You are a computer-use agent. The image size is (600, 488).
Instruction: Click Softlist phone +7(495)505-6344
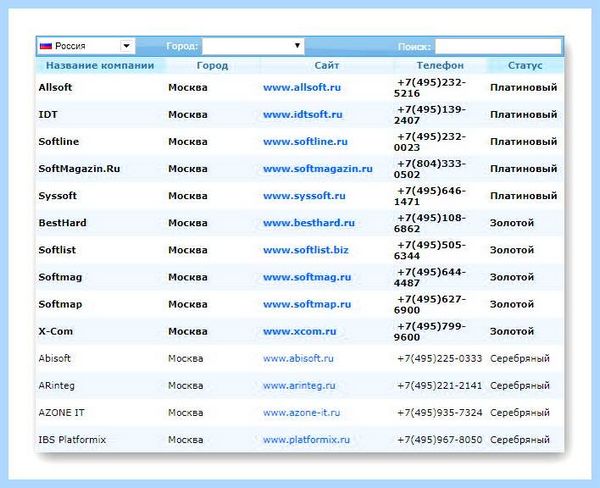430,250
